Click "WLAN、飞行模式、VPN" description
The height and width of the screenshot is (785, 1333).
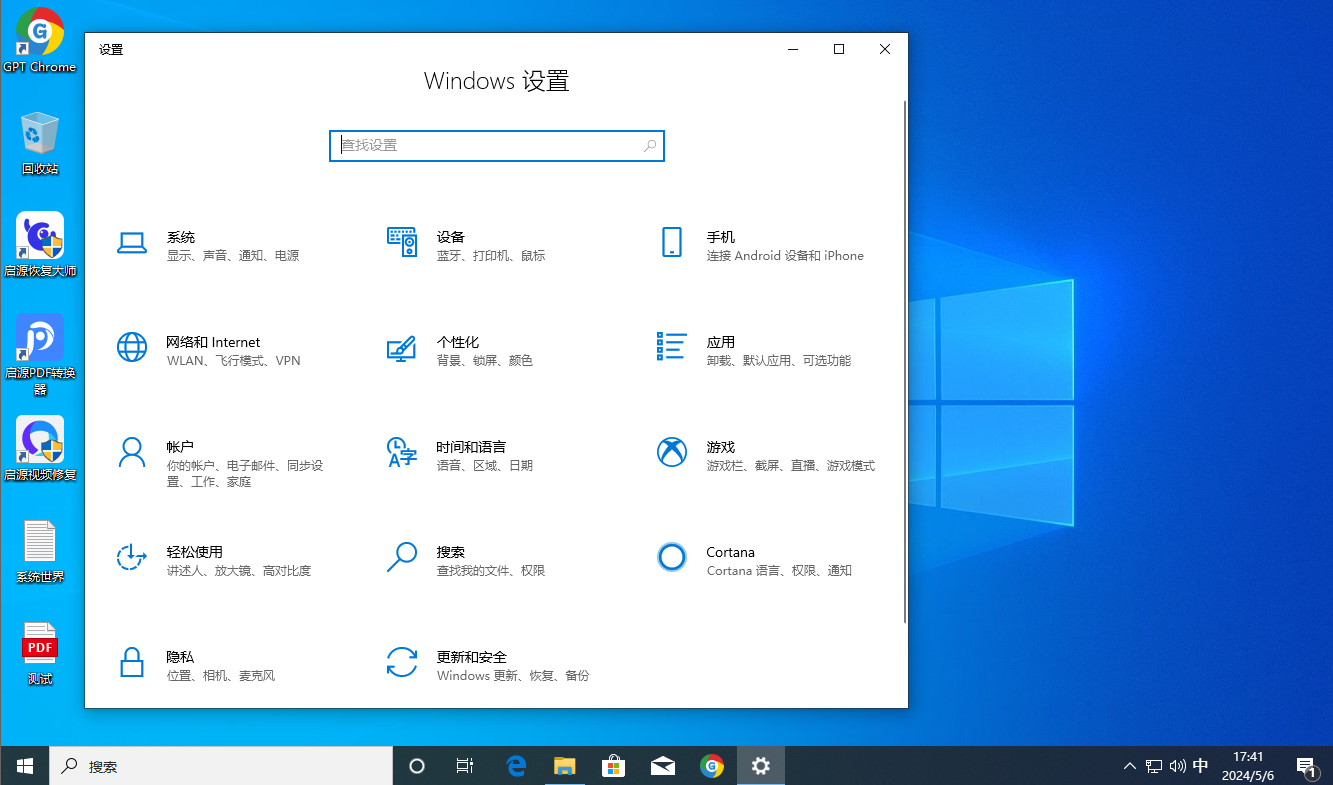[233, 361]
